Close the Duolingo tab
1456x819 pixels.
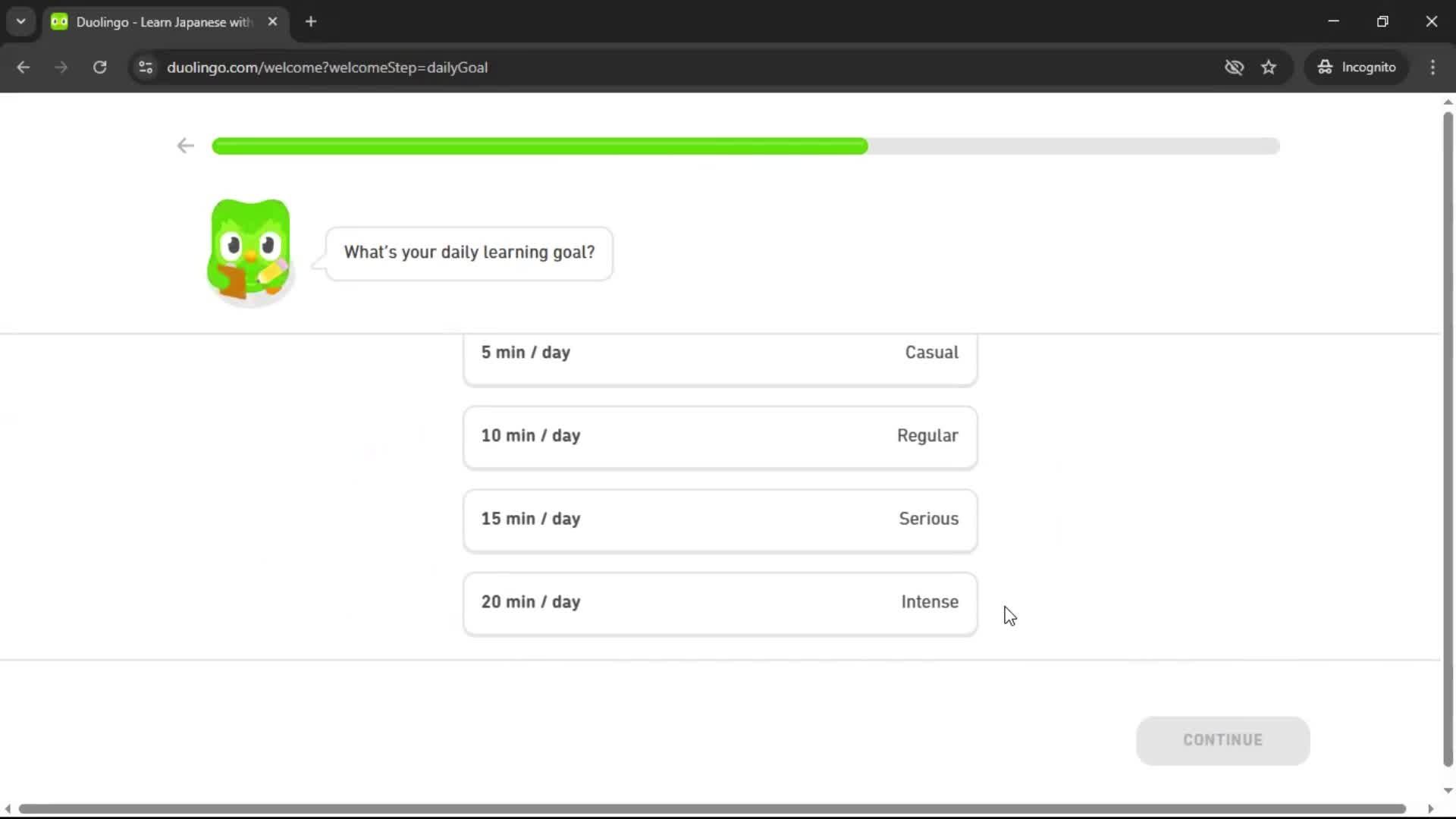tap(273, 21)
